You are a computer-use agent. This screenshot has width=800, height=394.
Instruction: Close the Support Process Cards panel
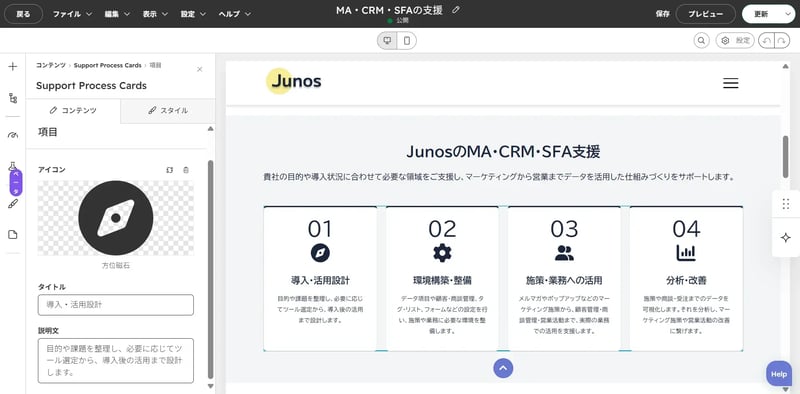click(x=199, y=69)
